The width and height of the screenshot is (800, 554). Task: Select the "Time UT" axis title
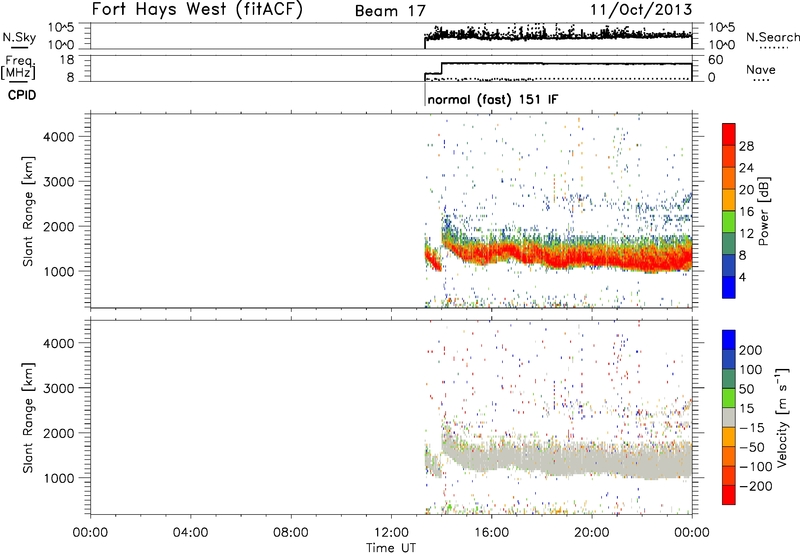pyautogui.click(x=391, y=548)
